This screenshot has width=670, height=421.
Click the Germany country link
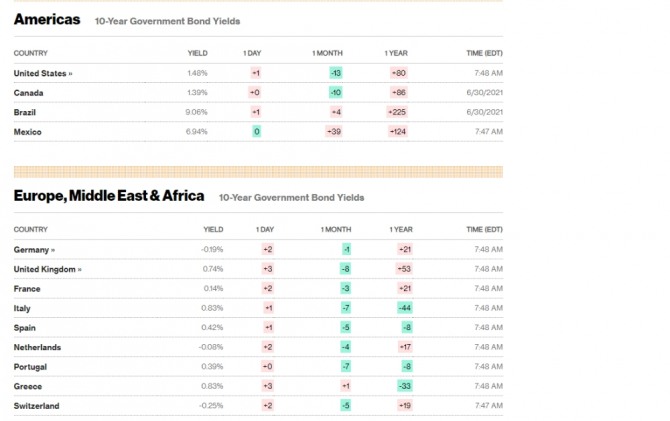[x=34, y=250]
